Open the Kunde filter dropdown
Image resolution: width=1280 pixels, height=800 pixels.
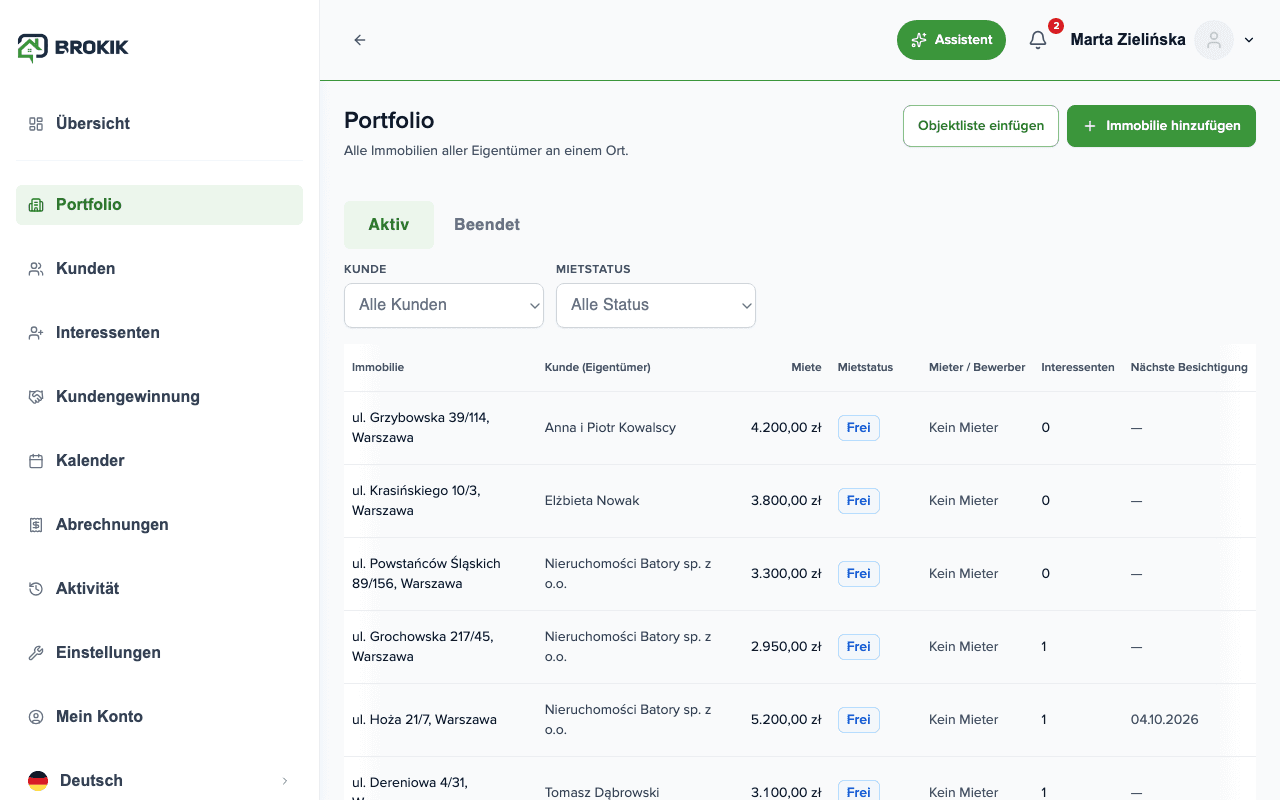(444, 305)
